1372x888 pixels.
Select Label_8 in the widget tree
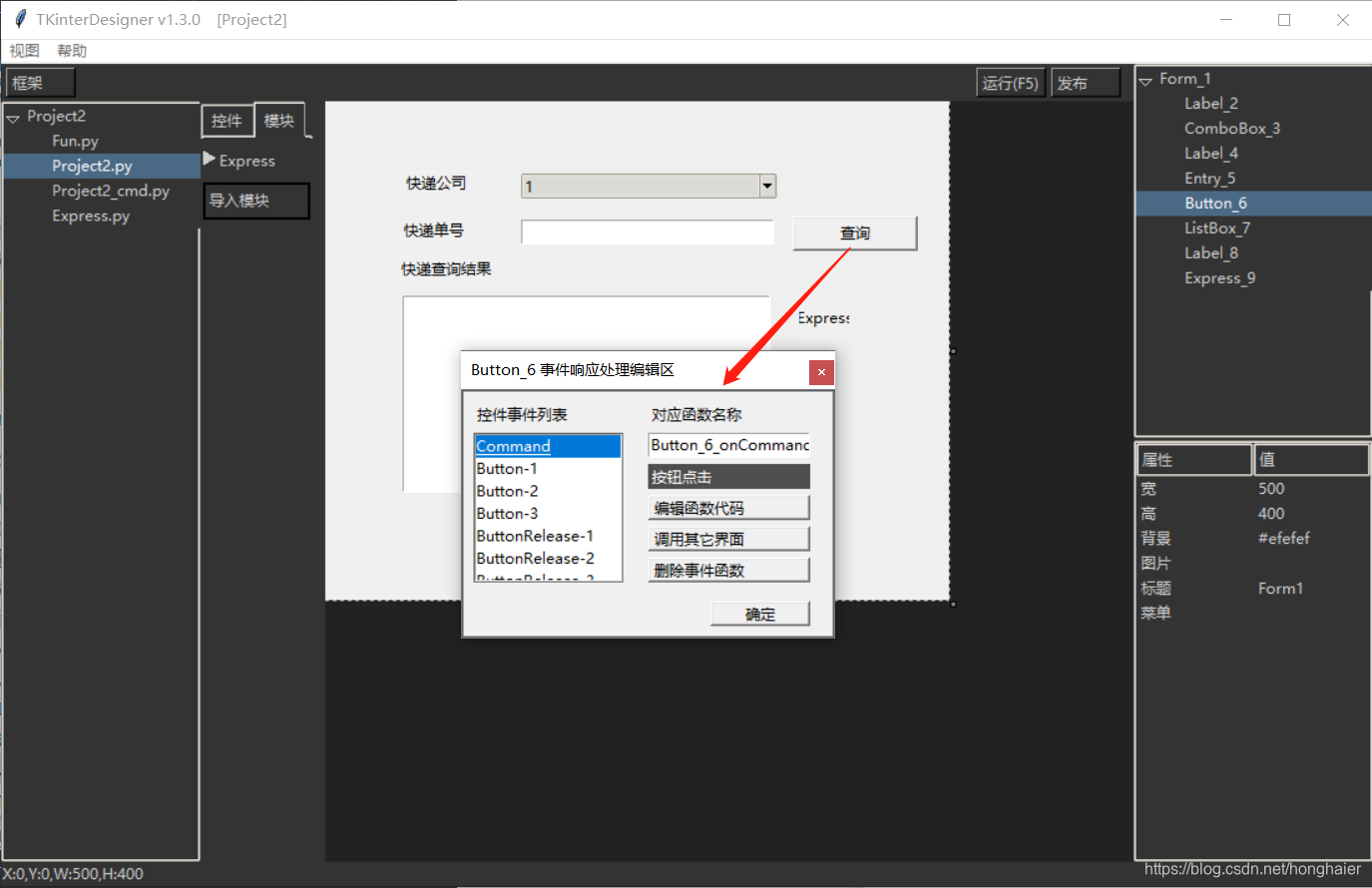tap(1211, 253)
